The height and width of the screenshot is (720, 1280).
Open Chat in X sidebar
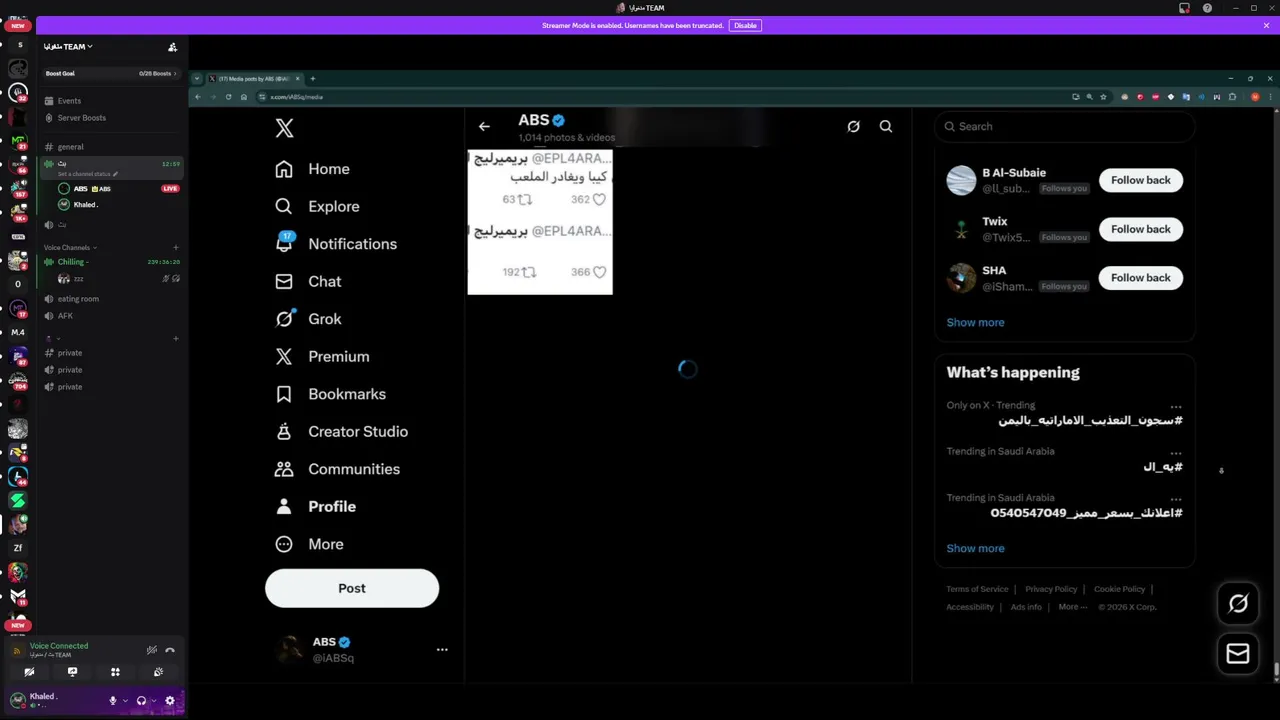pos(308,281)
